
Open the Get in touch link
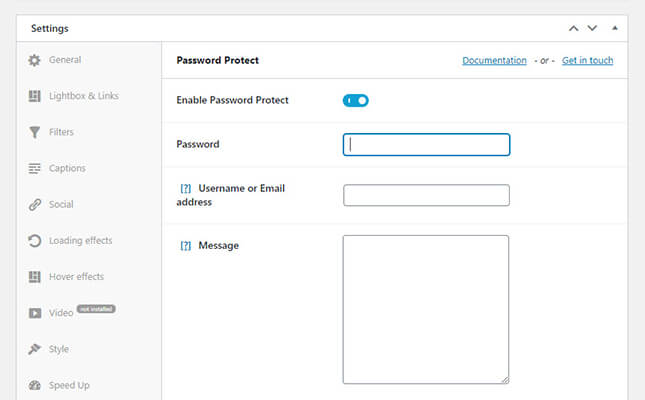(x=587, y=61)
